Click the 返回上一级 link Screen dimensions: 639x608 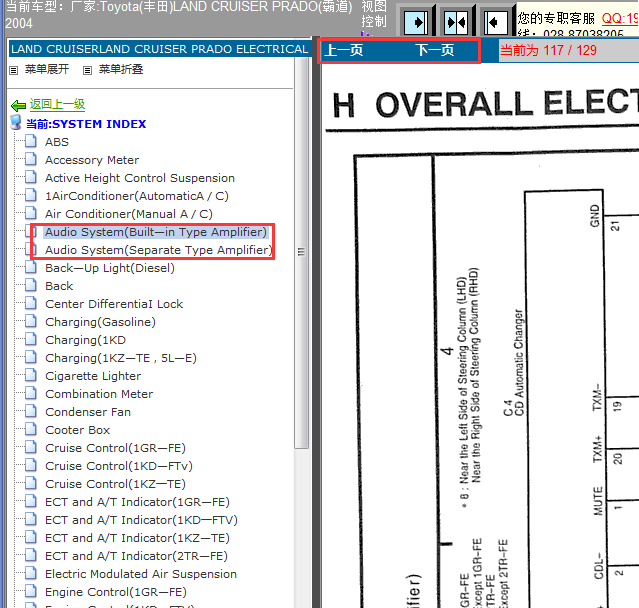click(57, 104)
